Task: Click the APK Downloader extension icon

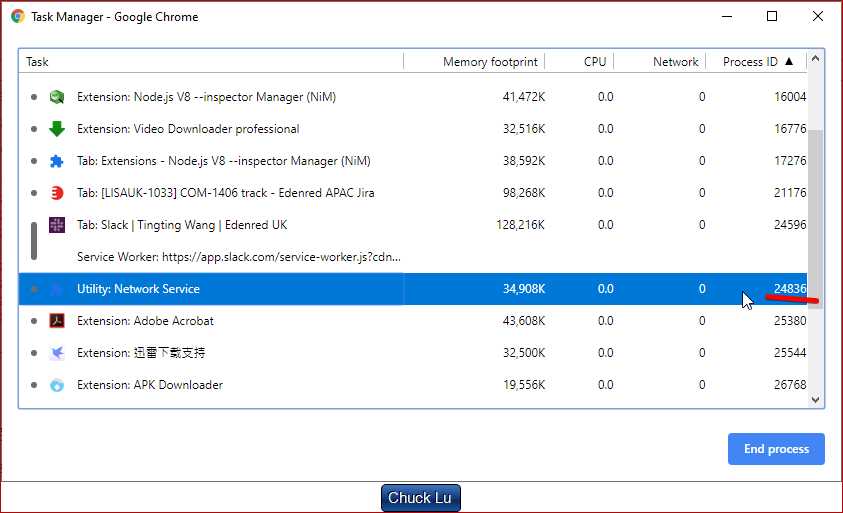Action: [x=57, y=385]
